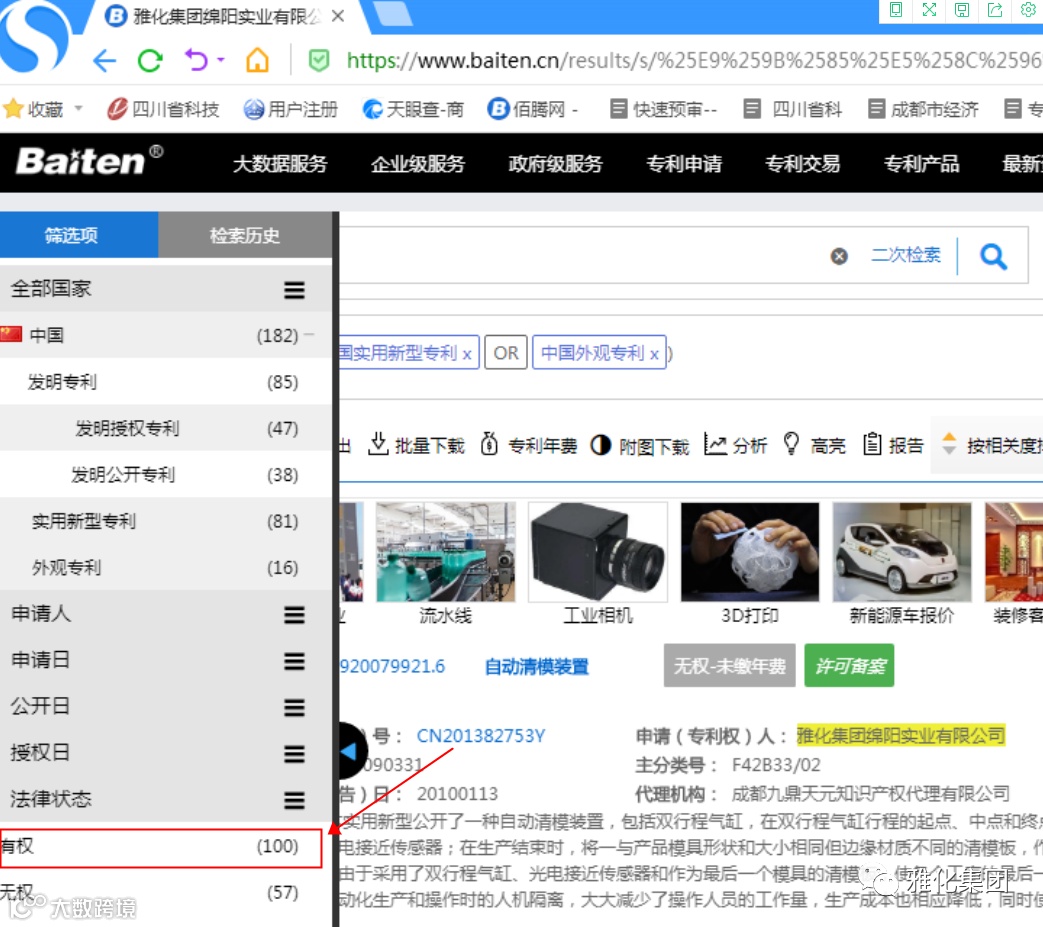Open the 快速预审 bookmark

coord(664,109)
